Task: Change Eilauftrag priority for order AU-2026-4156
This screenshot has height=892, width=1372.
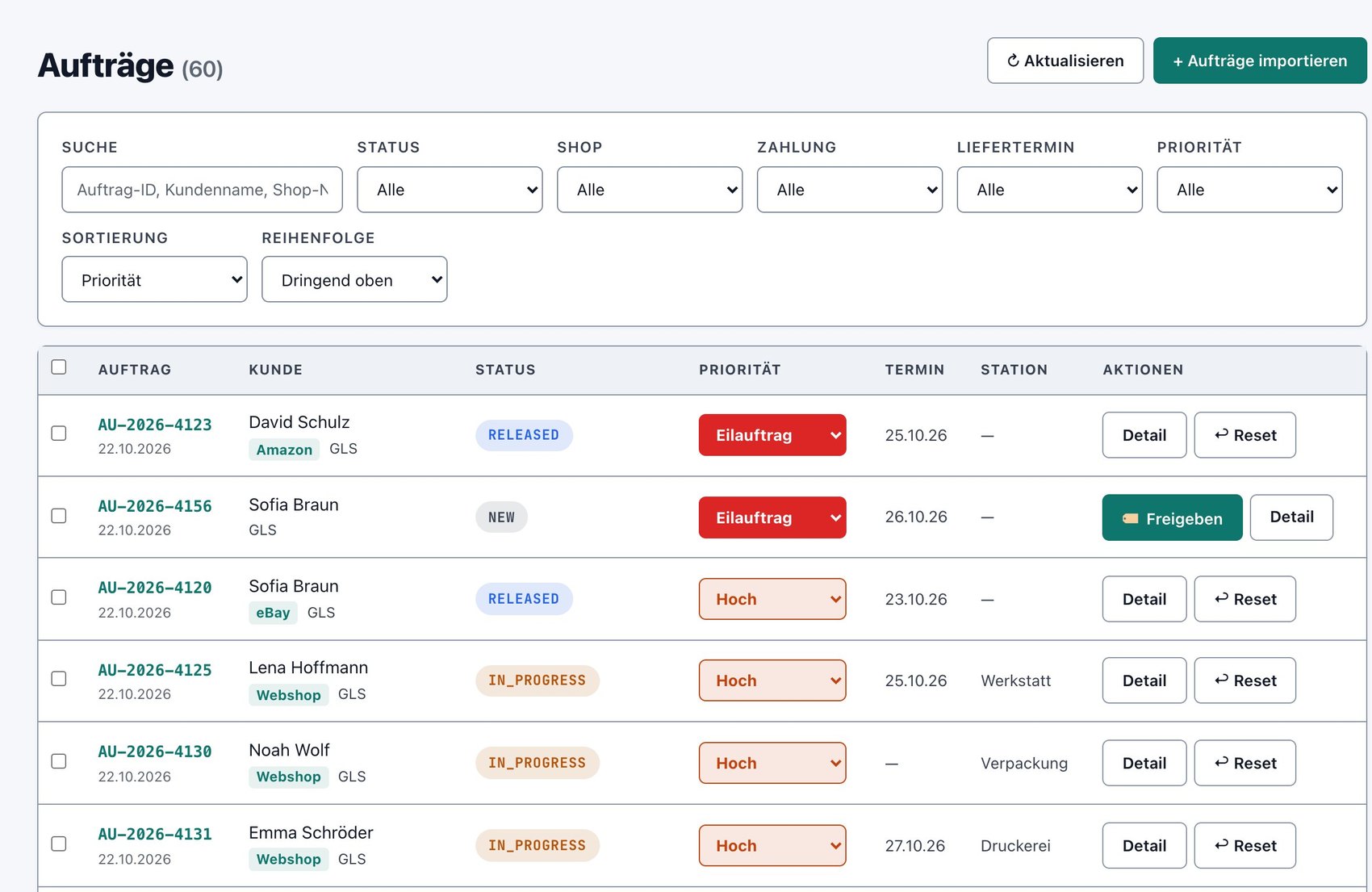Action: [772, 517]
